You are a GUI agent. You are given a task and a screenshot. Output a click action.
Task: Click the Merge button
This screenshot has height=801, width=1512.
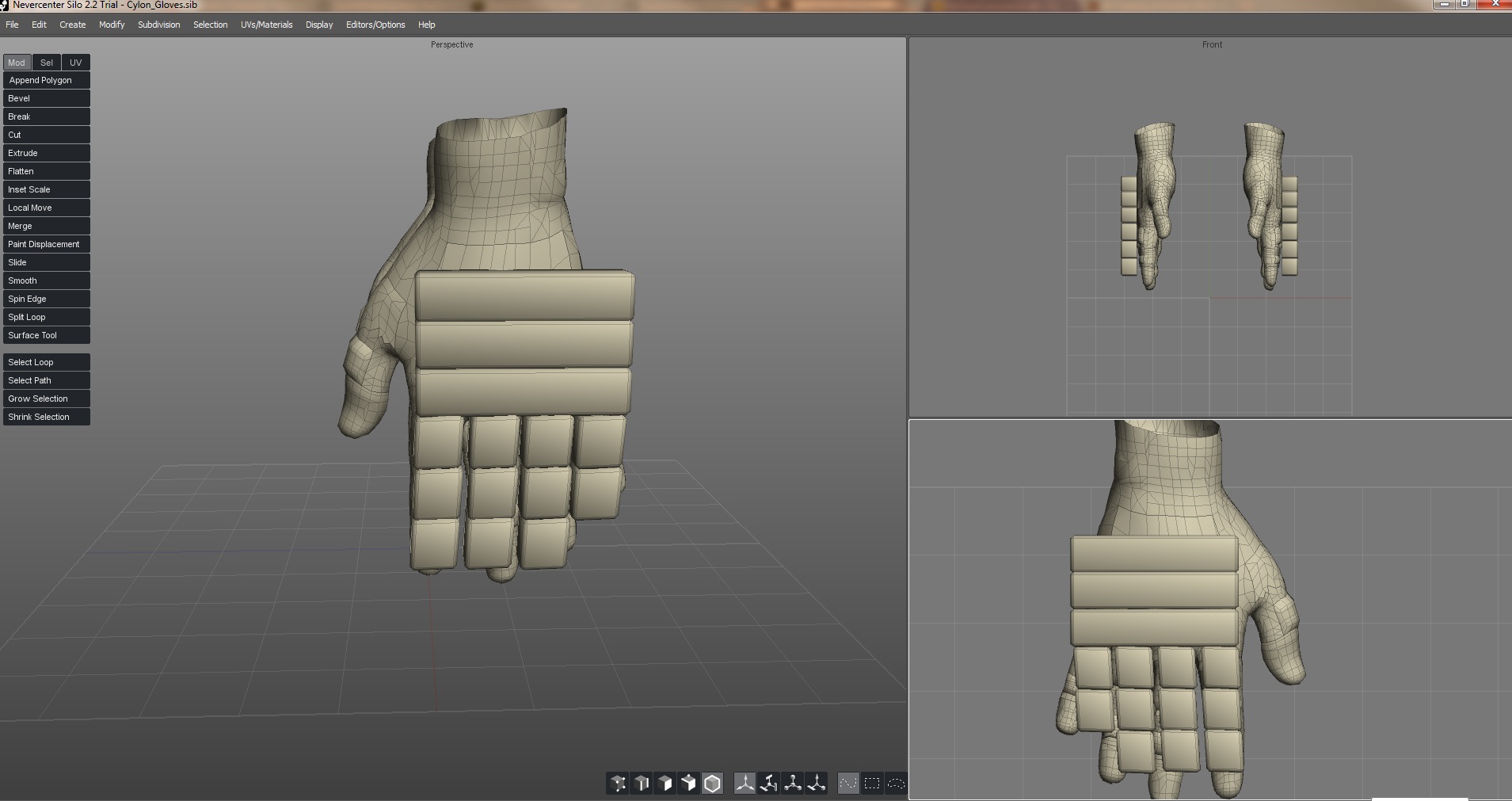[47, 226]
